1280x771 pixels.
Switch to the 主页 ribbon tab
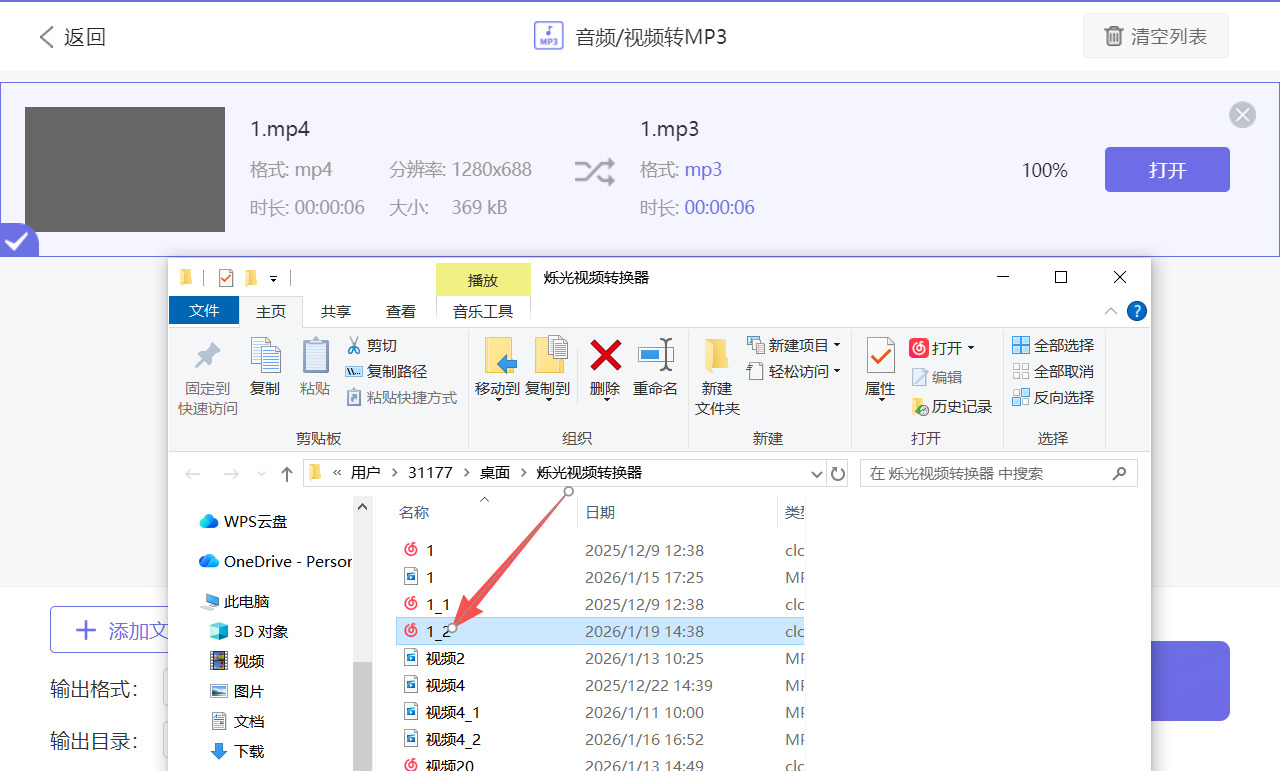pos(271,312)
